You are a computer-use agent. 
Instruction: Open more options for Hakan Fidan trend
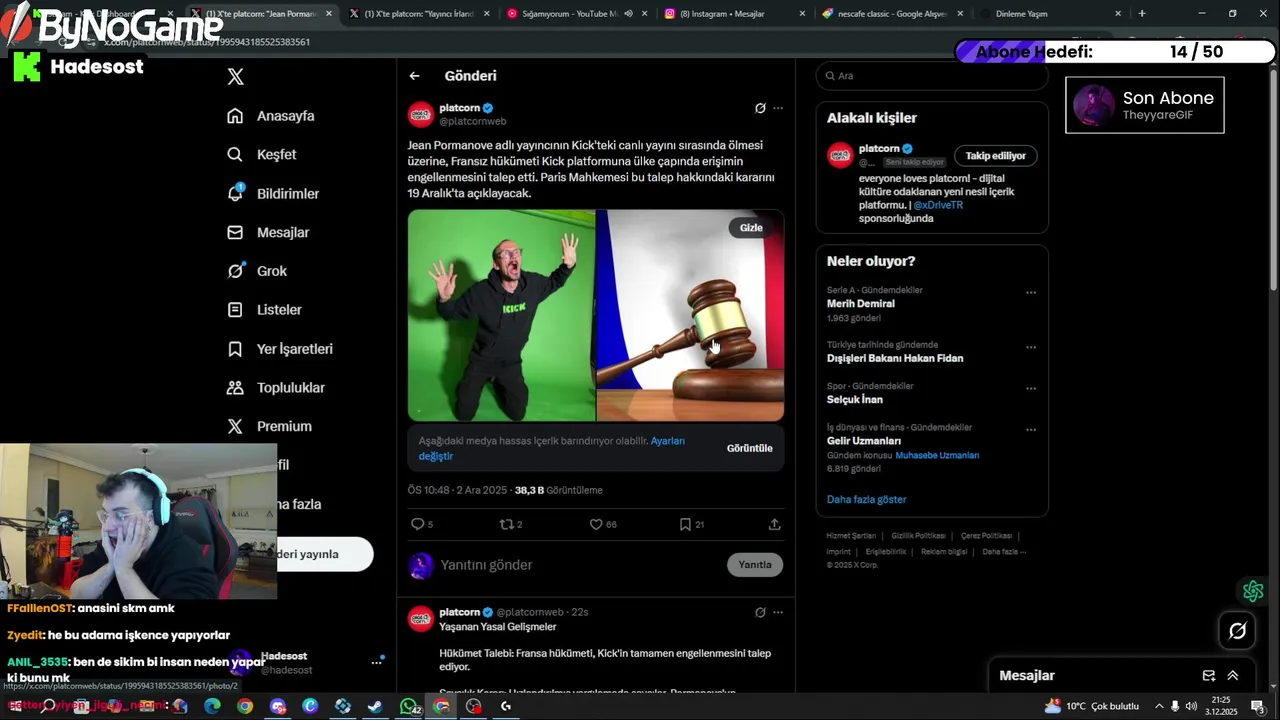pyautogui.click(x=1031, y=347)
